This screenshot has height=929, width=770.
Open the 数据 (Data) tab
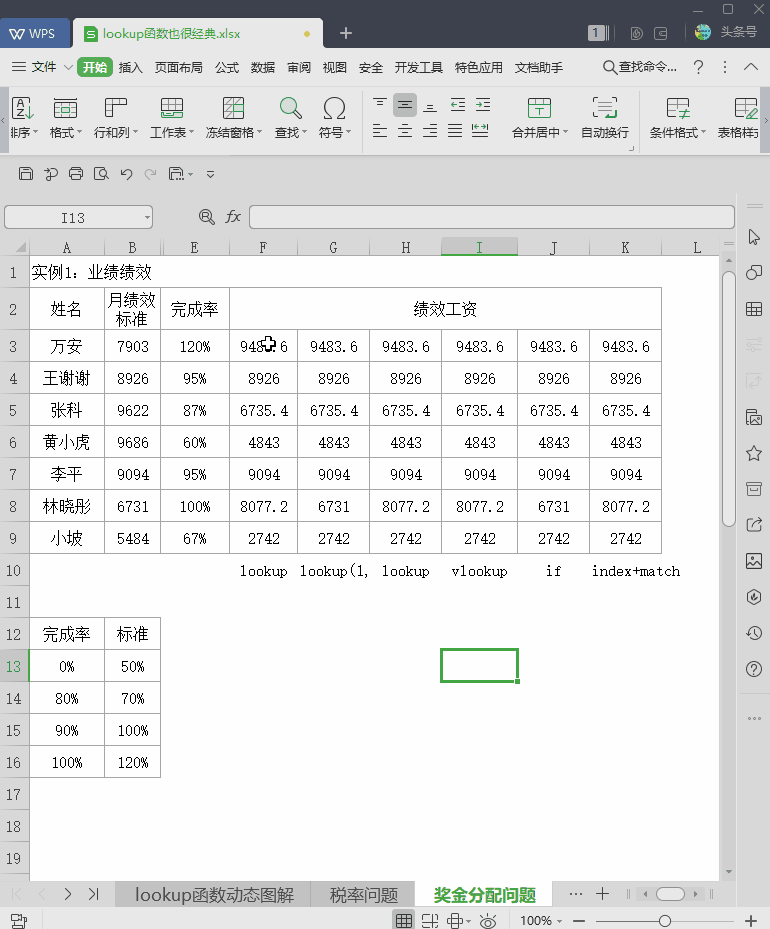click(262, 68)
